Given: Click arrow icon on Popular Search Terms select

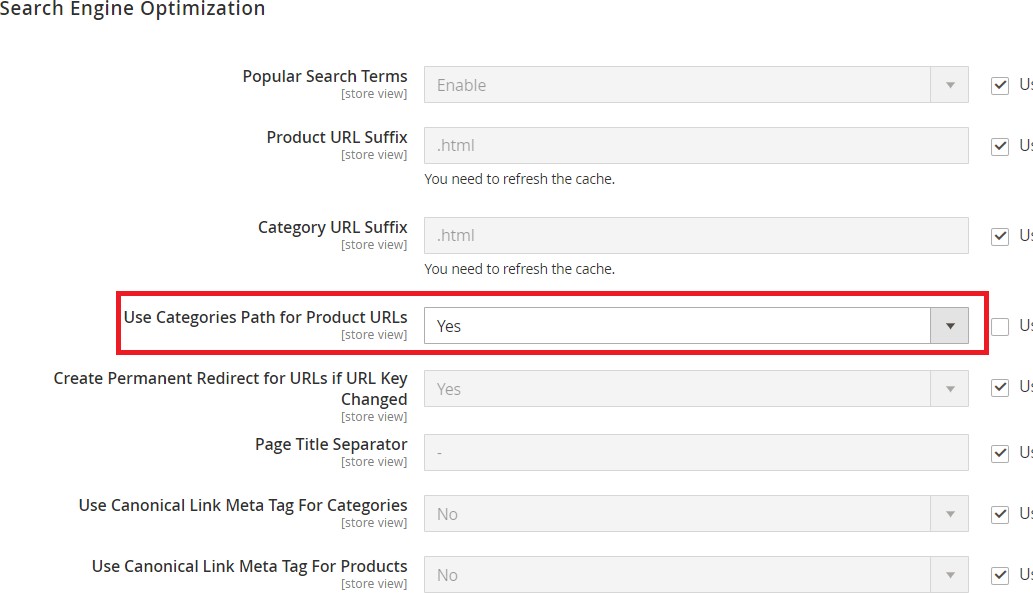Looking at the screenshot, I should pos(949,85).
